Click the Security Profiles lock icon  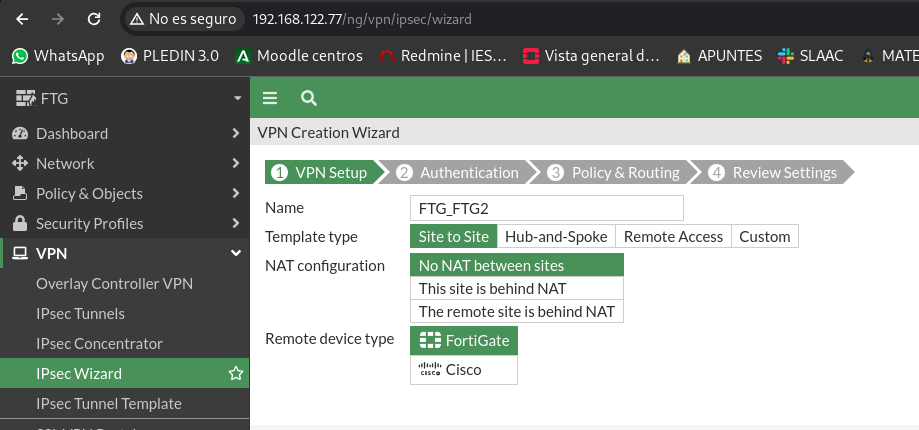(x=20, y=223)
